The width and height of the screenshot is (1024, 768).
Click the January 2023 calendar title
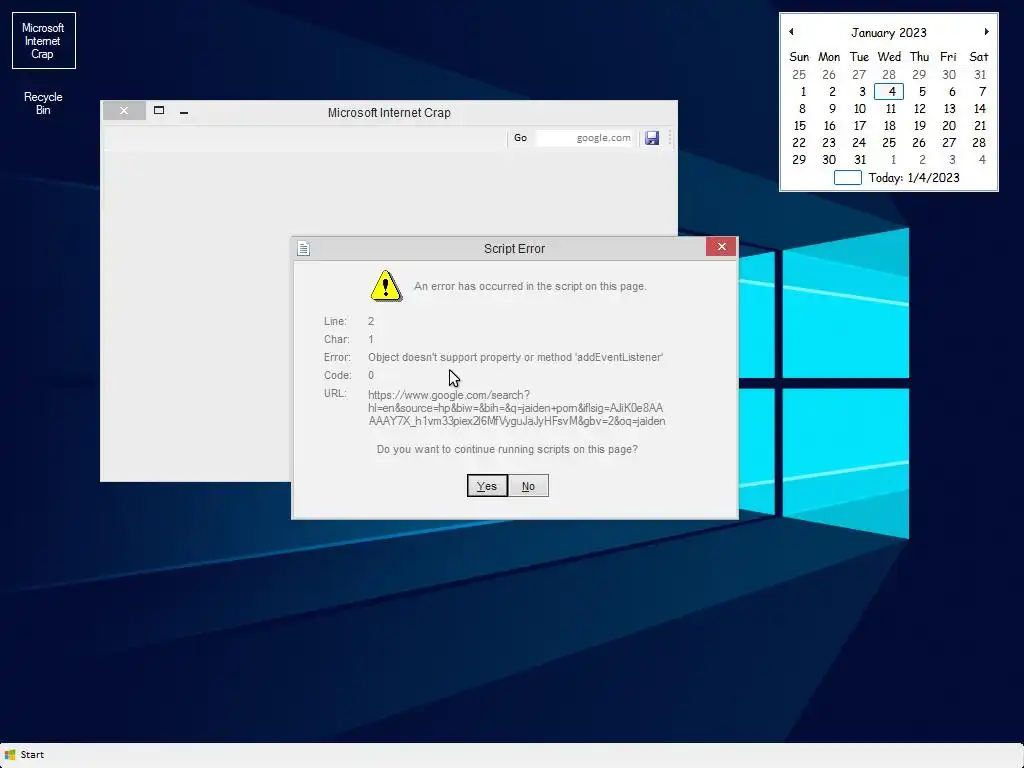coord(889,33)
